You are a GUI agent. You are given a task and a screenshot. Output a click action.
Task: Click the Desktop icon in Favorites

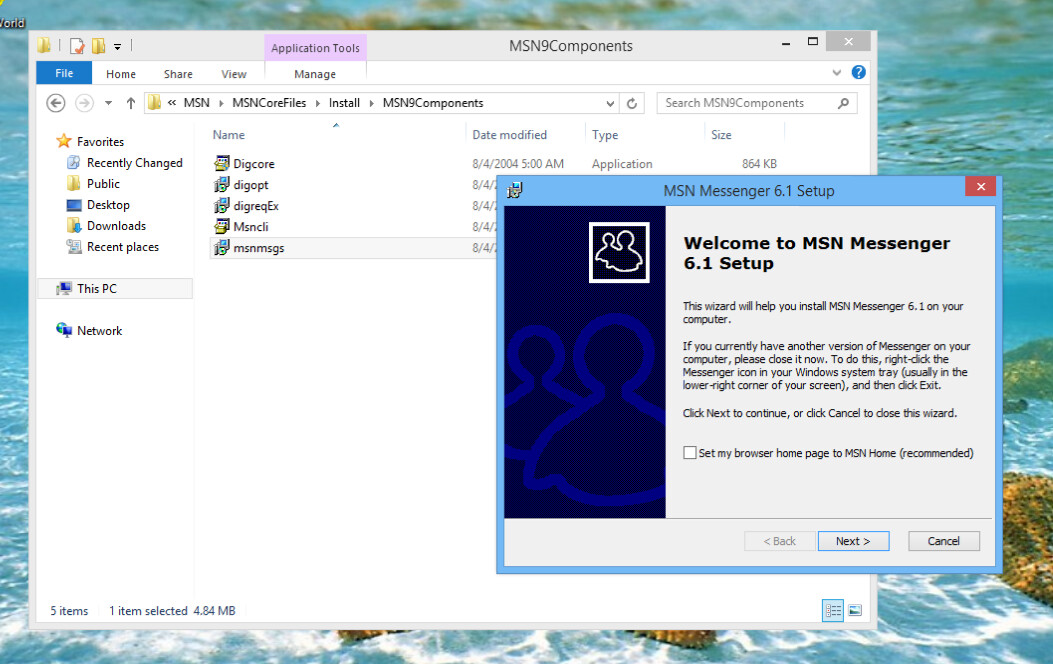point(74,205)
